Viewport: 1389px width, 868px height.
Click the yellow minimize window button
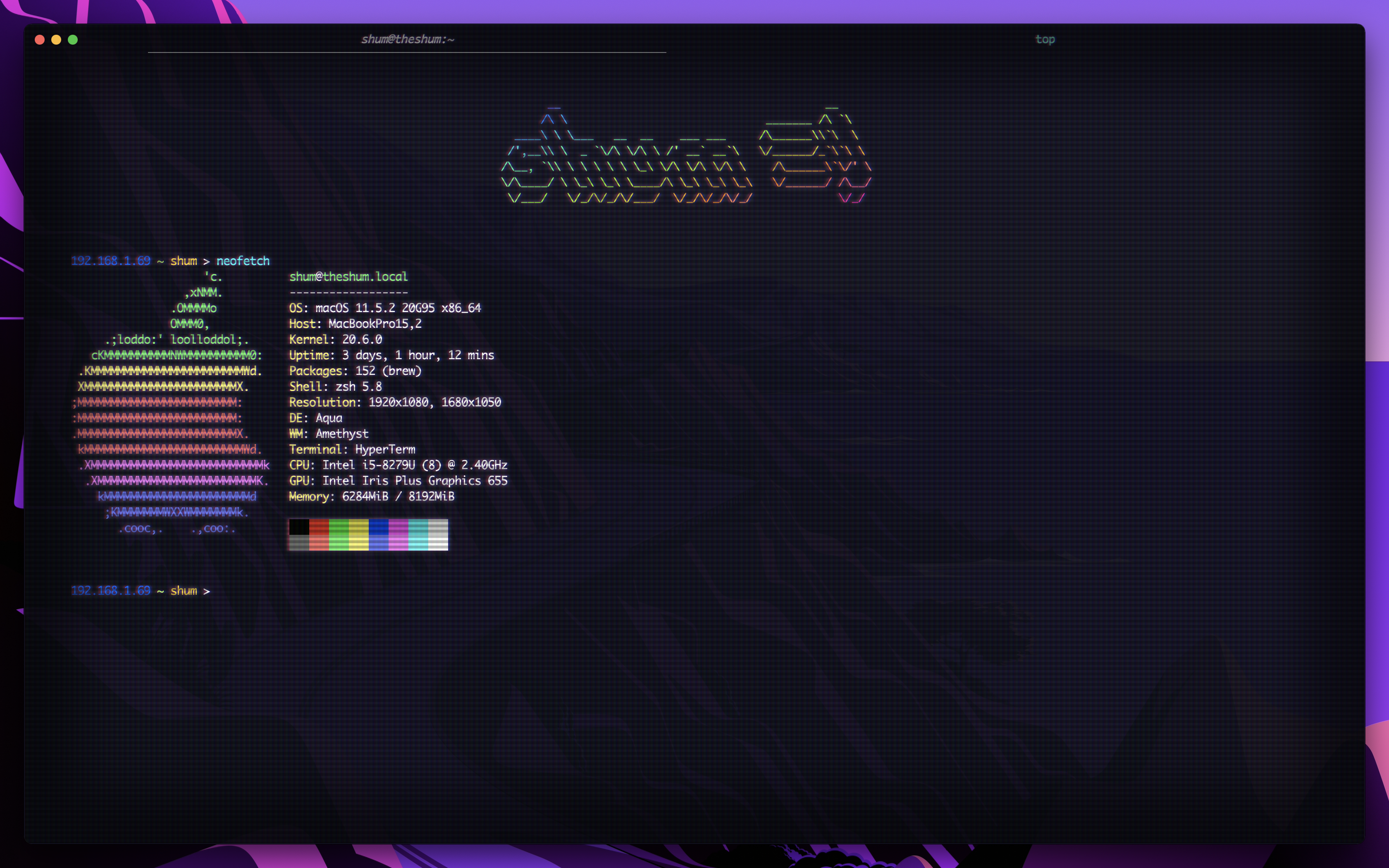click(x=56, y=40)
